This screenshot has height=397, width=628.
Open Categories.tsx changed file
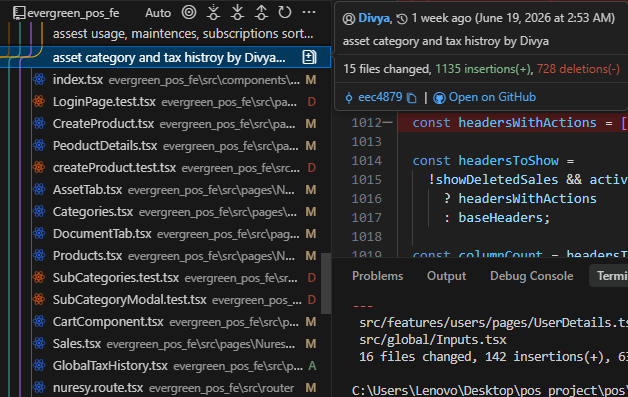(x=176, y=212)
